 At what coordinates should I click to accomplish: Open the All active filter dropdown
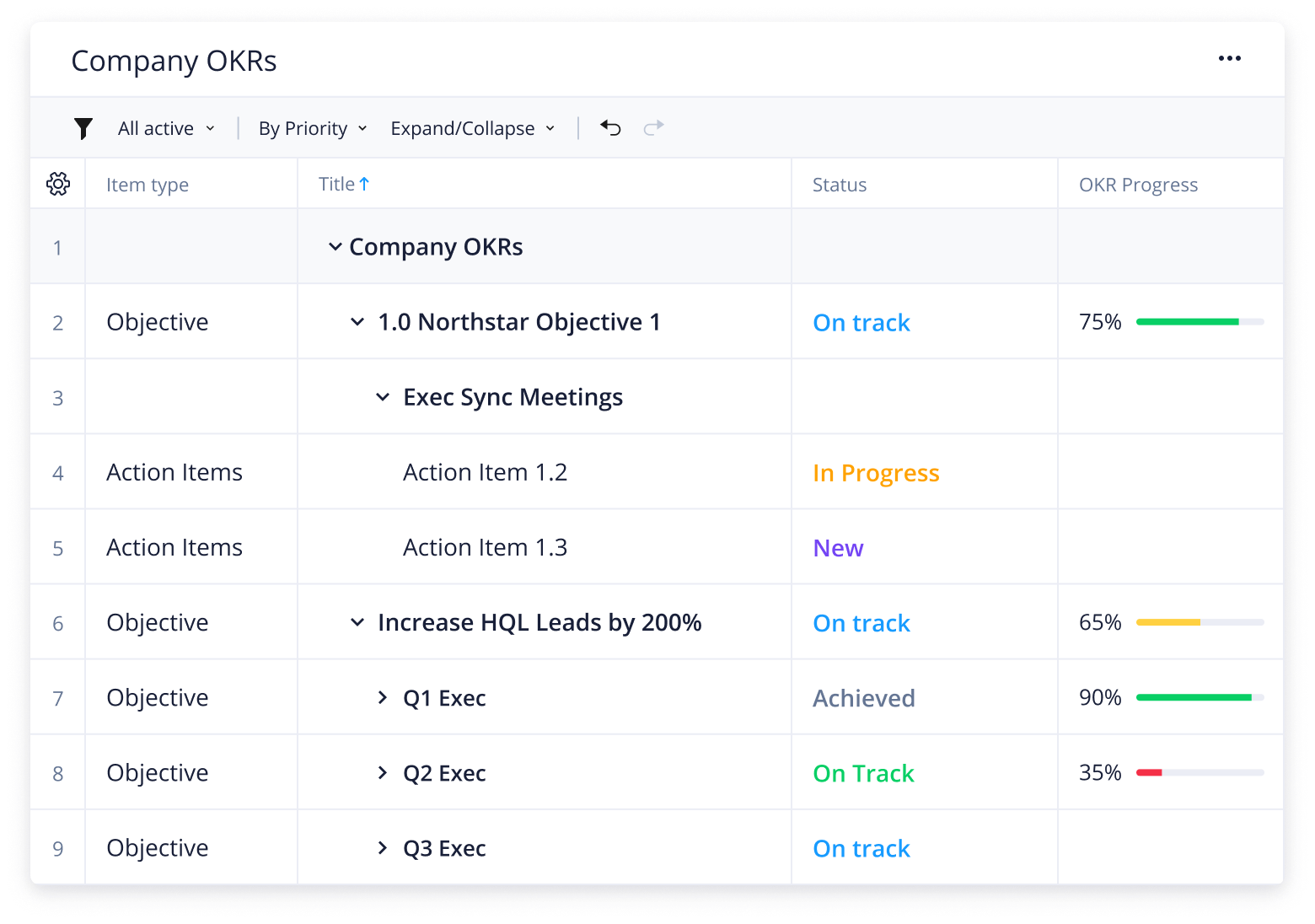[x=166, y=128]
